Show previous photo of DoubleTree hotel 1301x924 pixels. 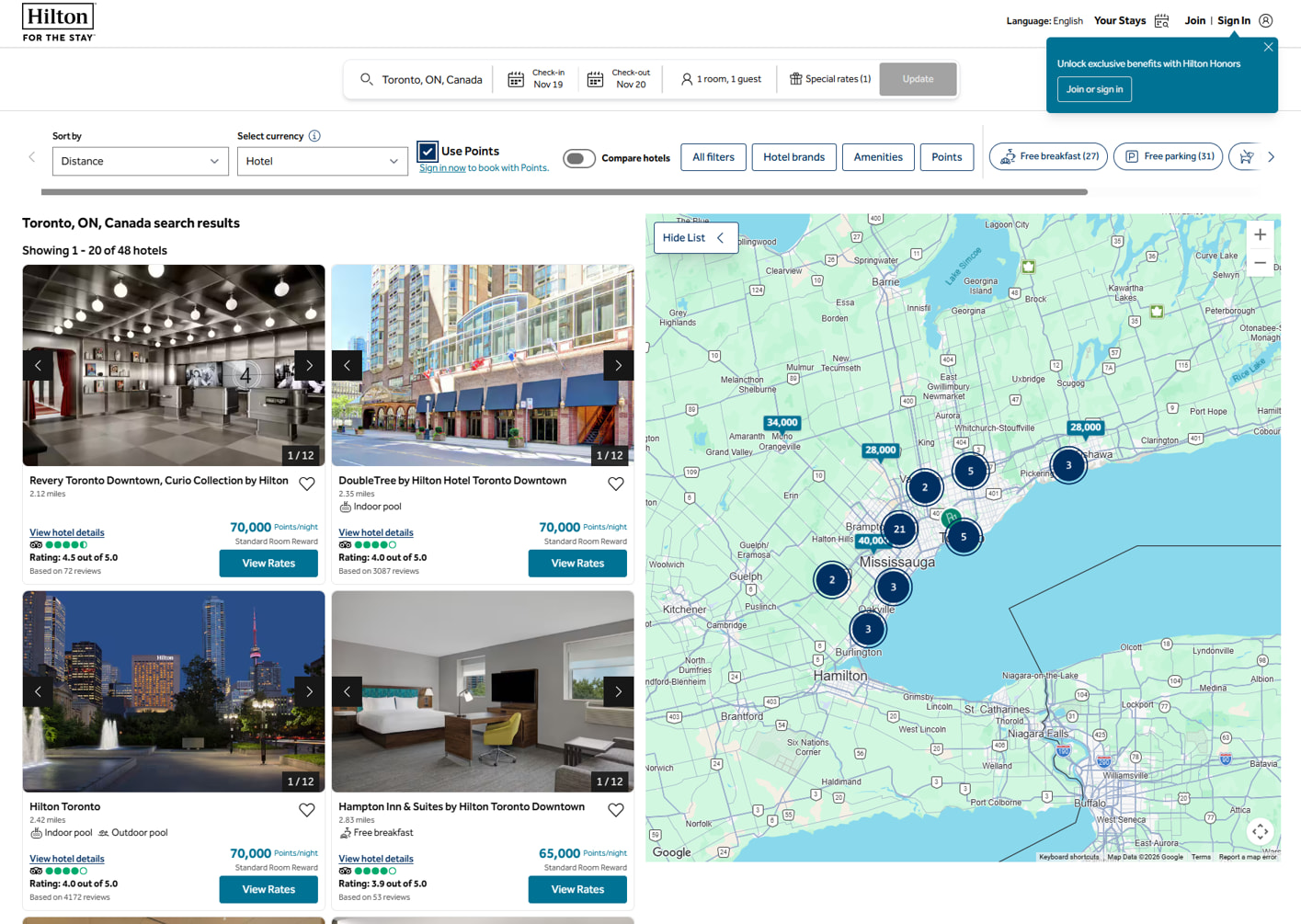(347, 365)
